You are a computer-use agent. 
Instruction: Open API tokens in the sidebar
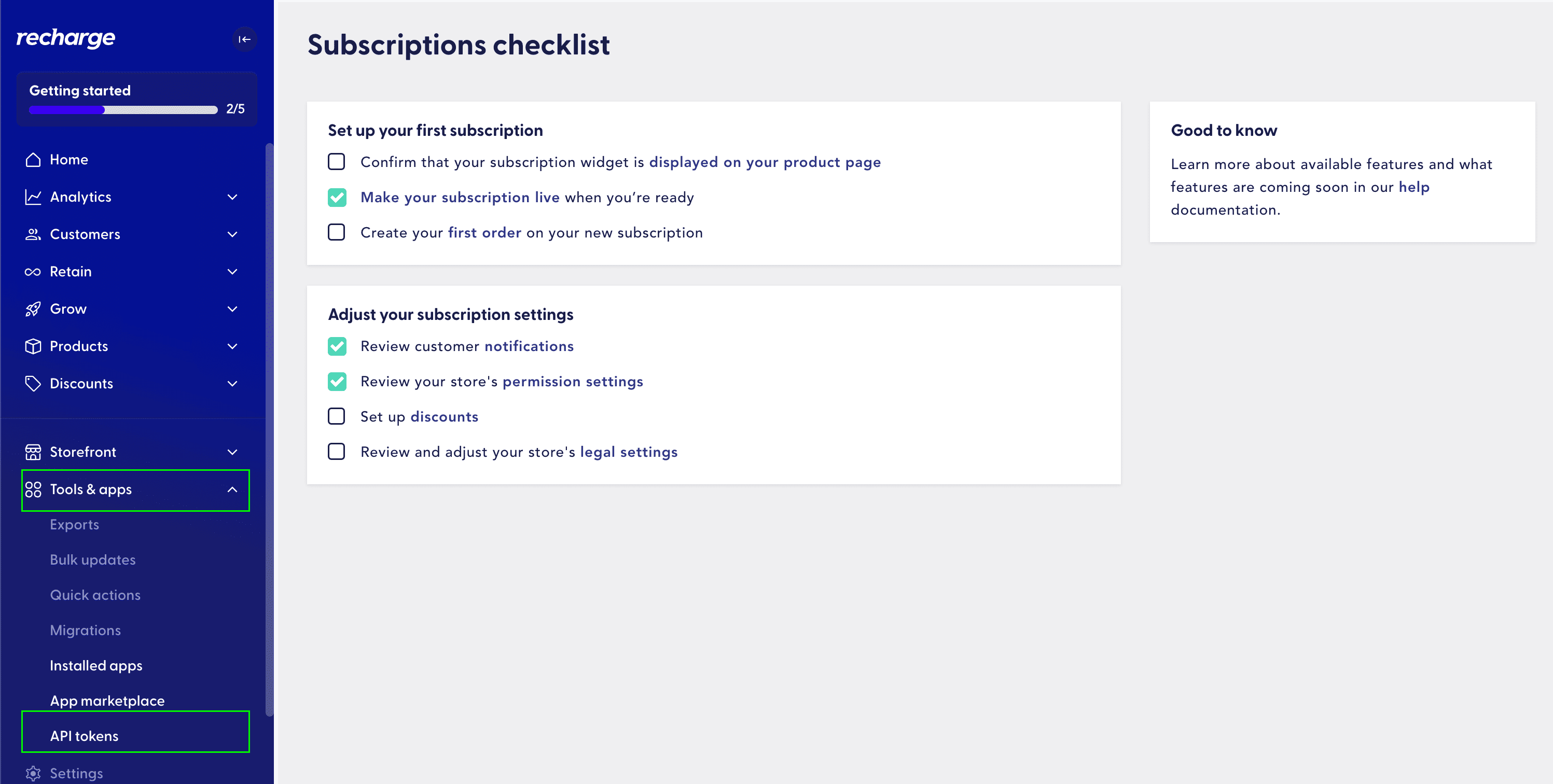[x=85, y=736]
